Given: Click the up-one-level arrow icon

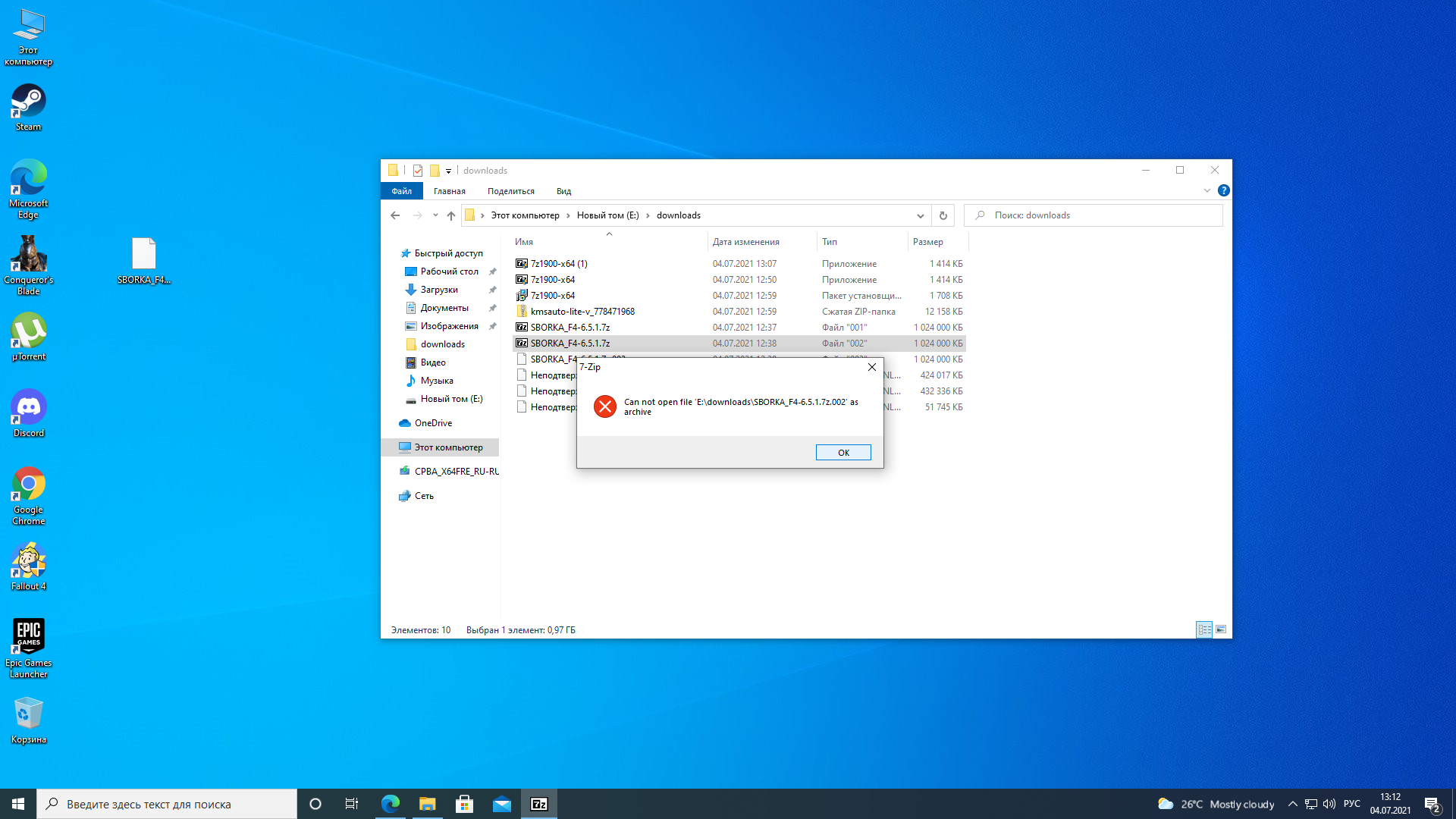Looking at the screenshot, I should pyautogui.click(x=451, y=215).
